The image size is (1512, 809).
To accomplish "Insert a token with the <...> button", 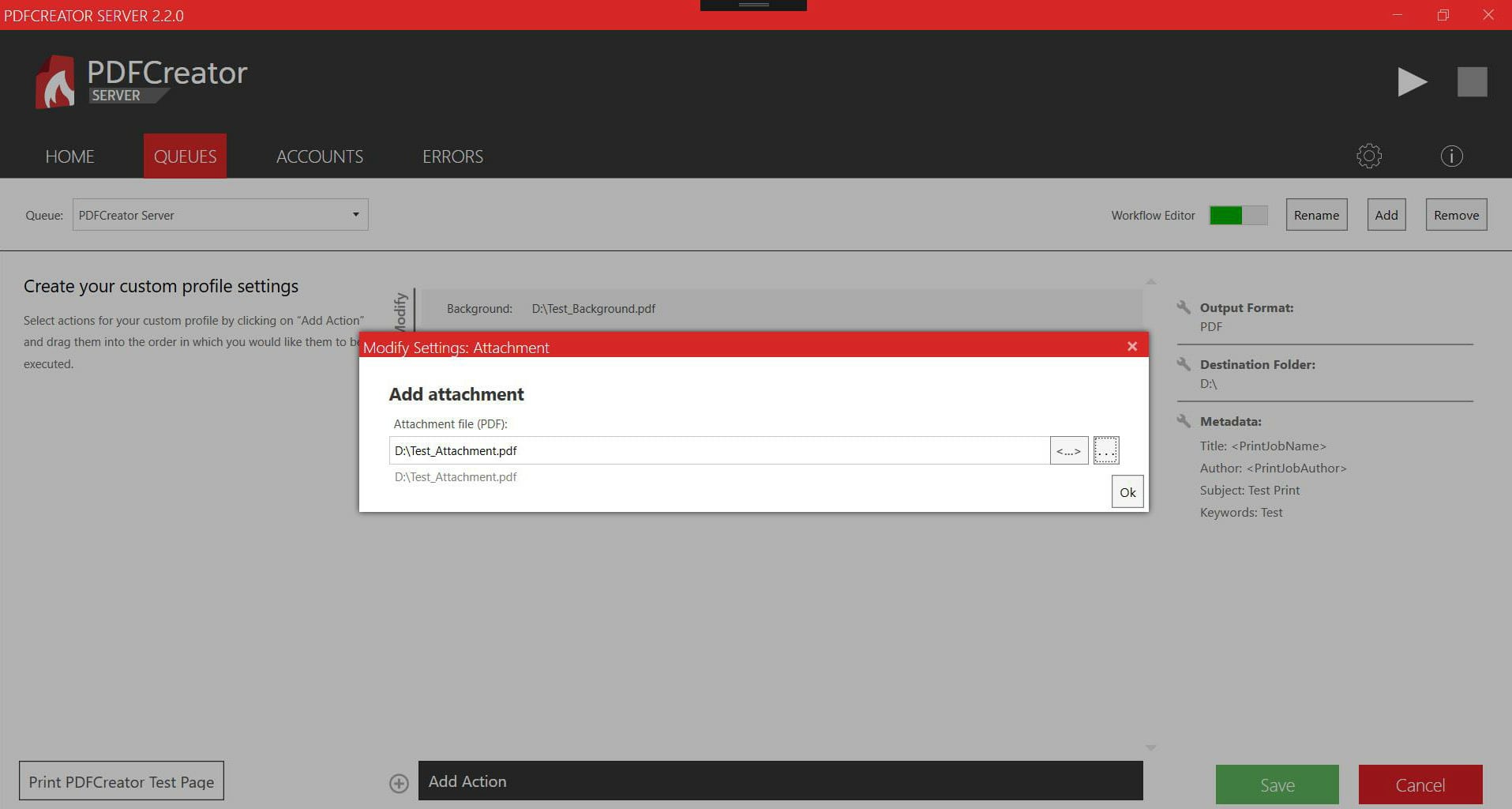I will click(1069, 450).
